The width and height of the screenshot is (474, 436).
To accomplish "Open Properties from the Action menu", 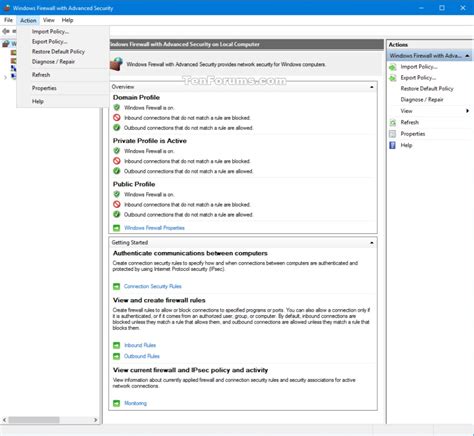I will pyautogui.click(x=44, y=88).
